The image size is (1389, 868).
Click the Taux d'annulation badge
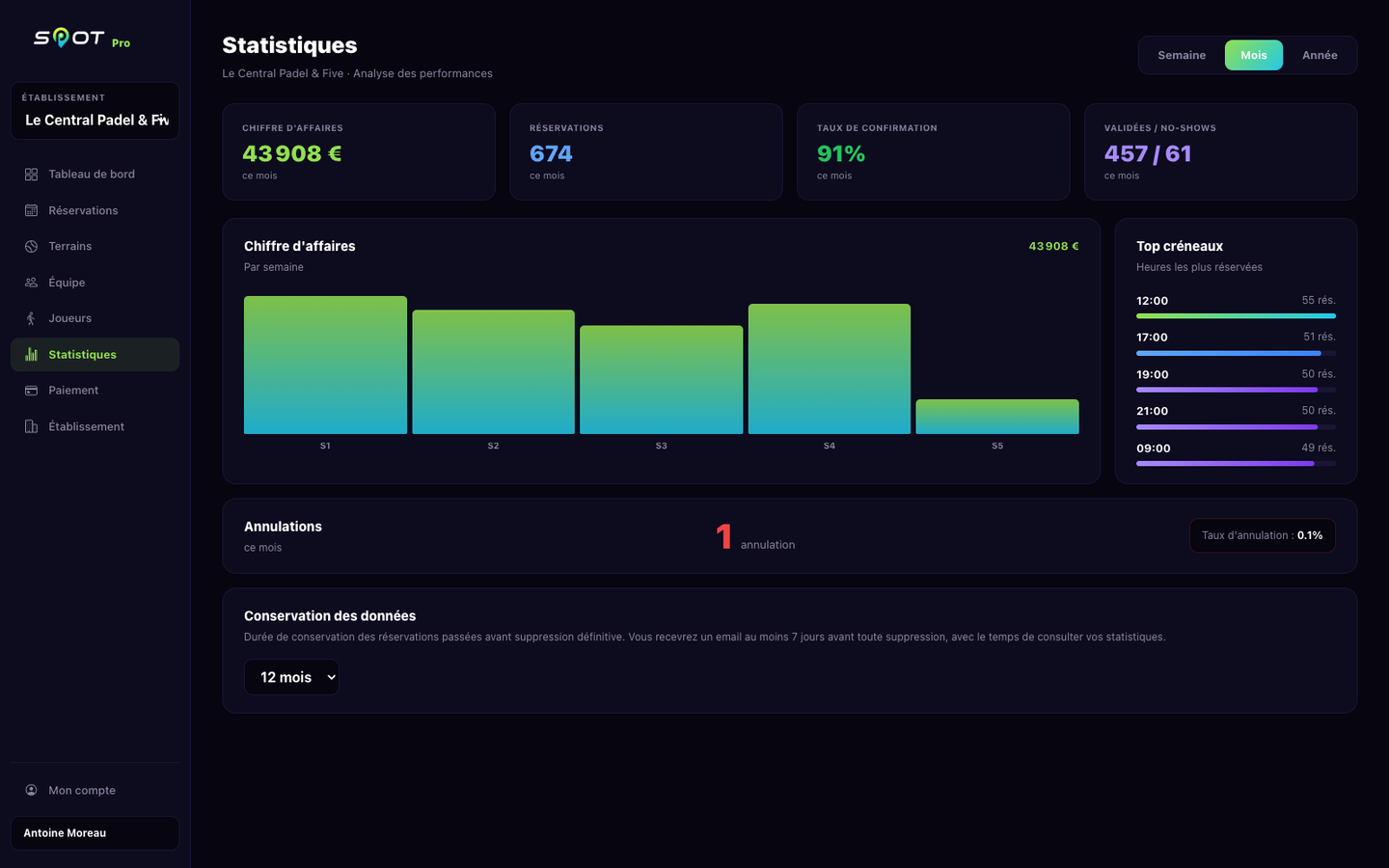[1262, 535]
